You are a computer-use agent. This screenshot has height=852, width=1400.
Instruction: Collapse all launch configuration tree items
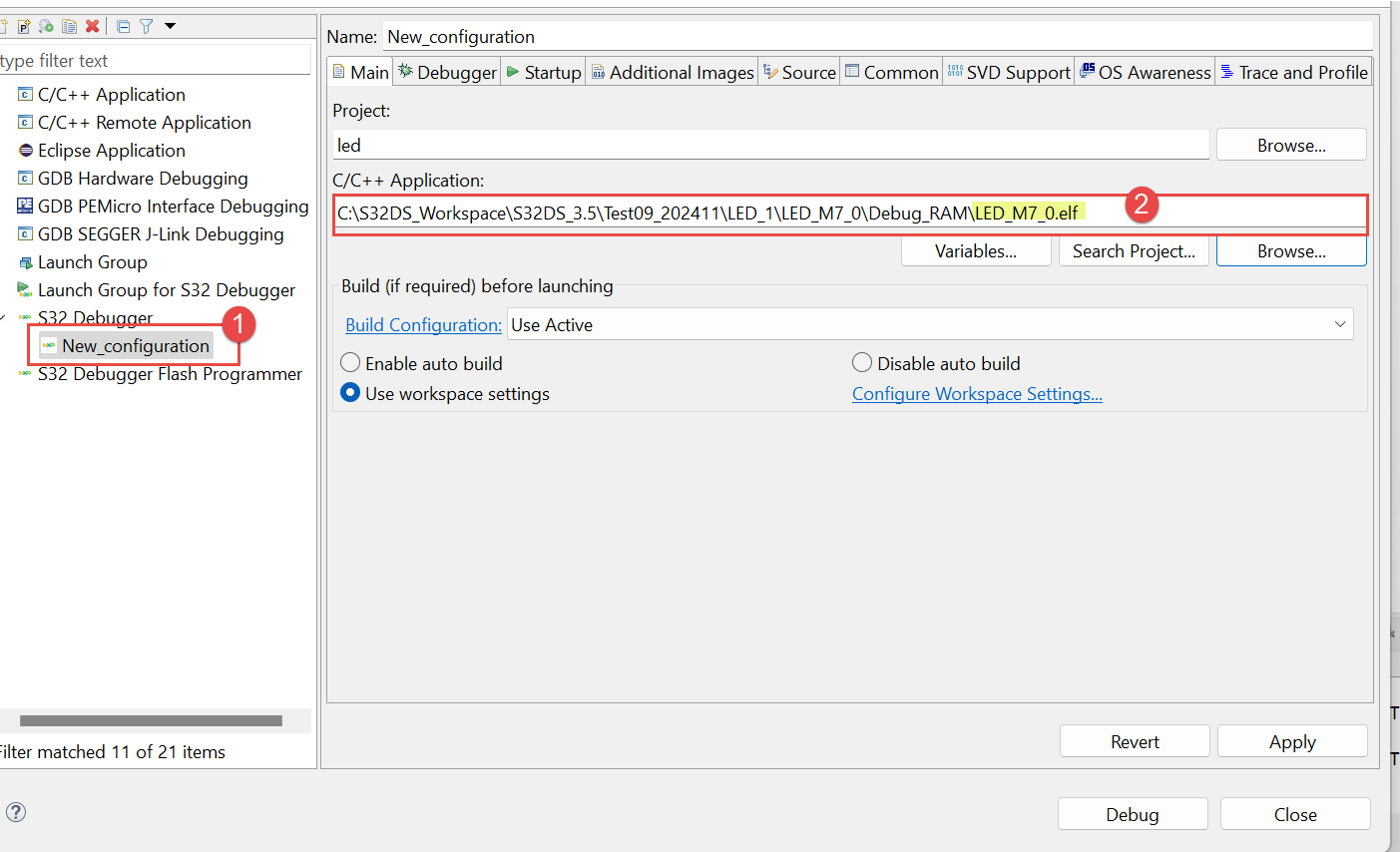click(124, 26)
